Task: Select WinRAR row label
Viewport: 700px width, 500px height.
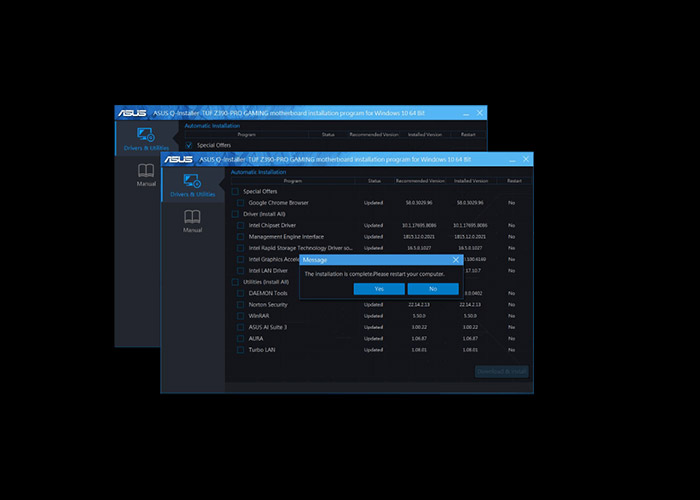Action: pyautogui.click(x=259, y=316)
